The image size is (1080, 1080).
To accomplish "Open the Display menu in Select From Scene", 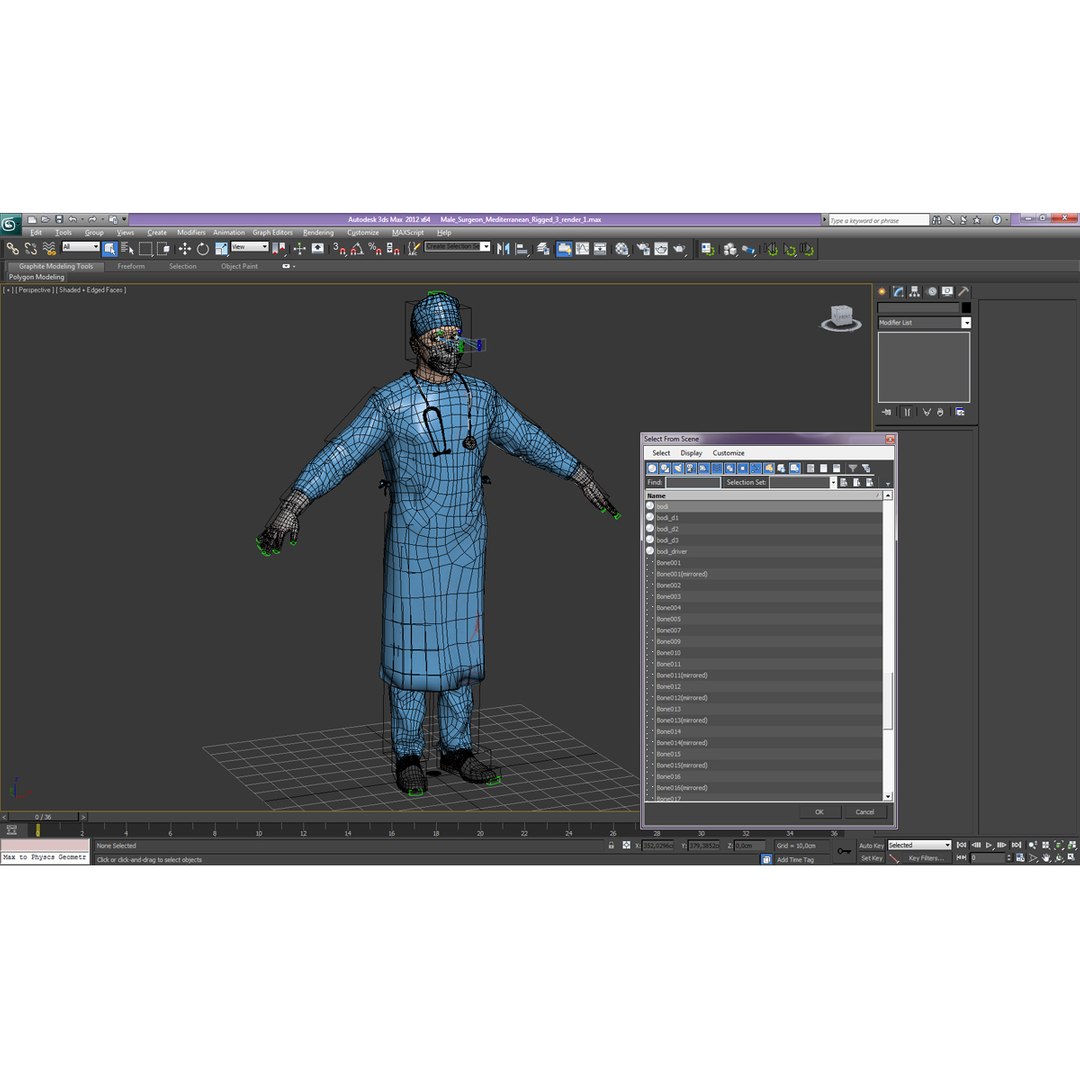I will 691,453.
